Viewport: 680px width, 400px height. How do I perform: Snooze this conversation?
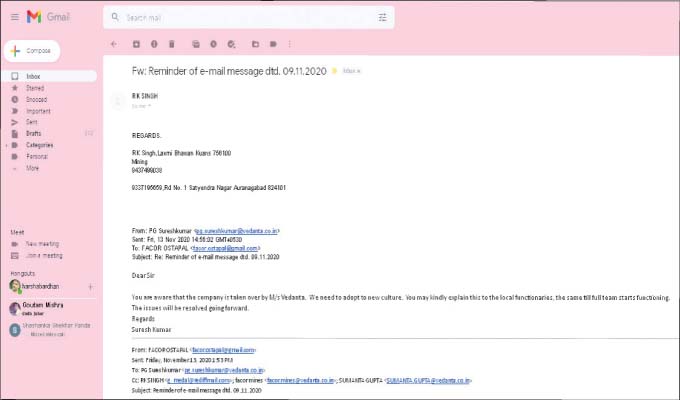213,44
